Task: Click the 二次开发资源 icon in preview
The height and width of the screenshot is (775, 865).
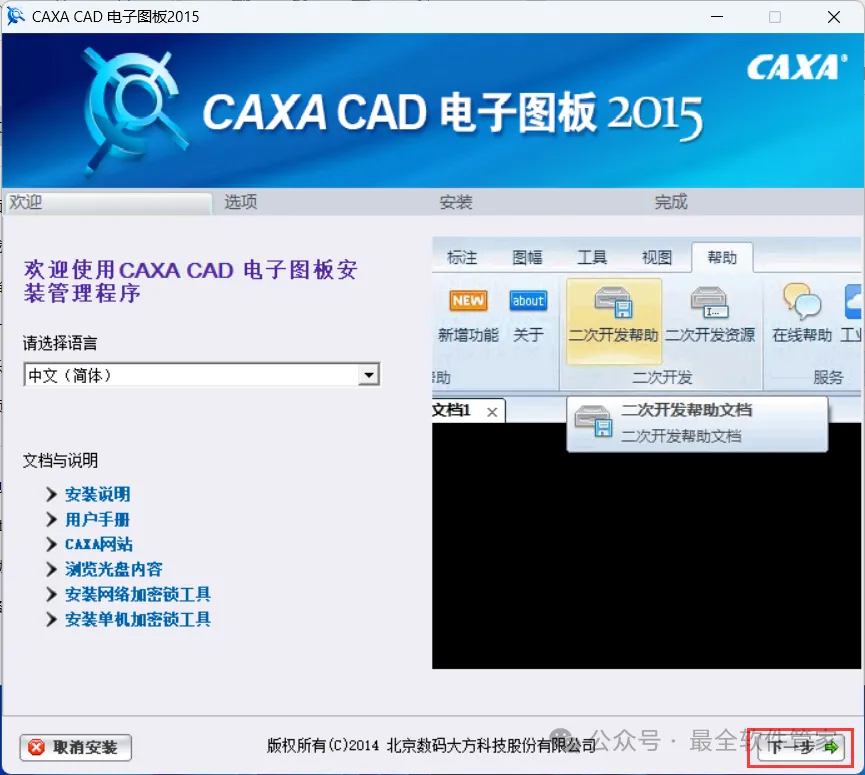Action: [x=710, y=316]
